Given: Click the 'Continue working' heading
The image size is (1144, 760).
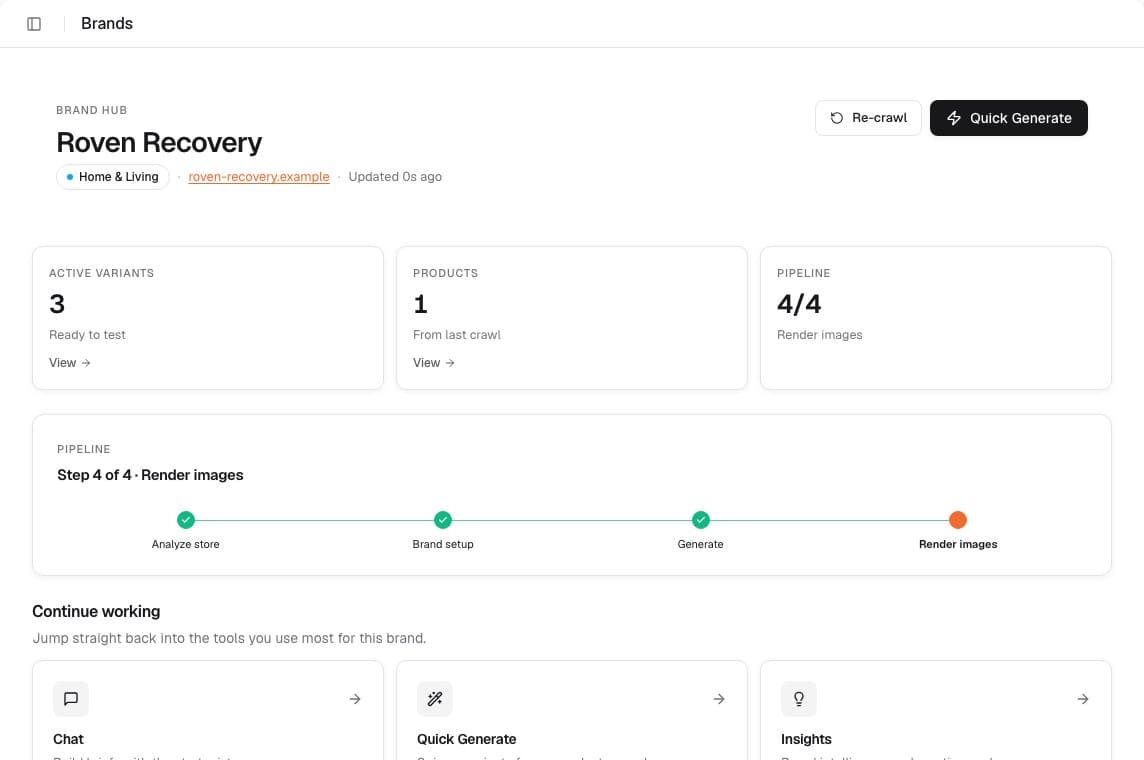Looking at the screenshot, I should (x=96, y=612).
